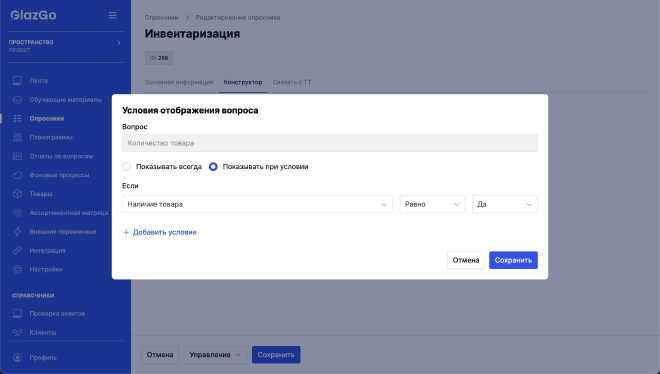Screen dimensions: 660x374
Task: Expand the Пространство project selector chevron
Action: pos(119,42)
